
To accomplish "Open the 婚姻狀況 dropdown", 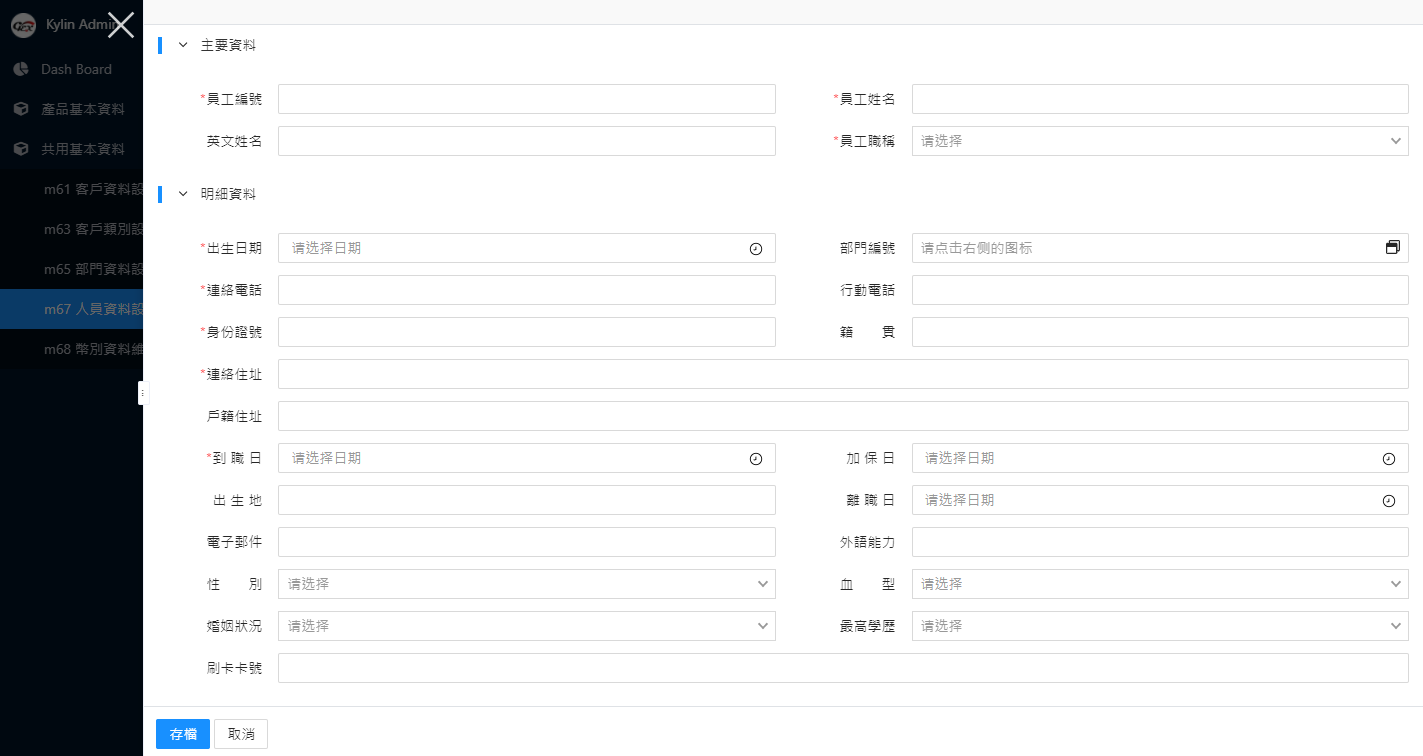I will click(x=526, y=626).
